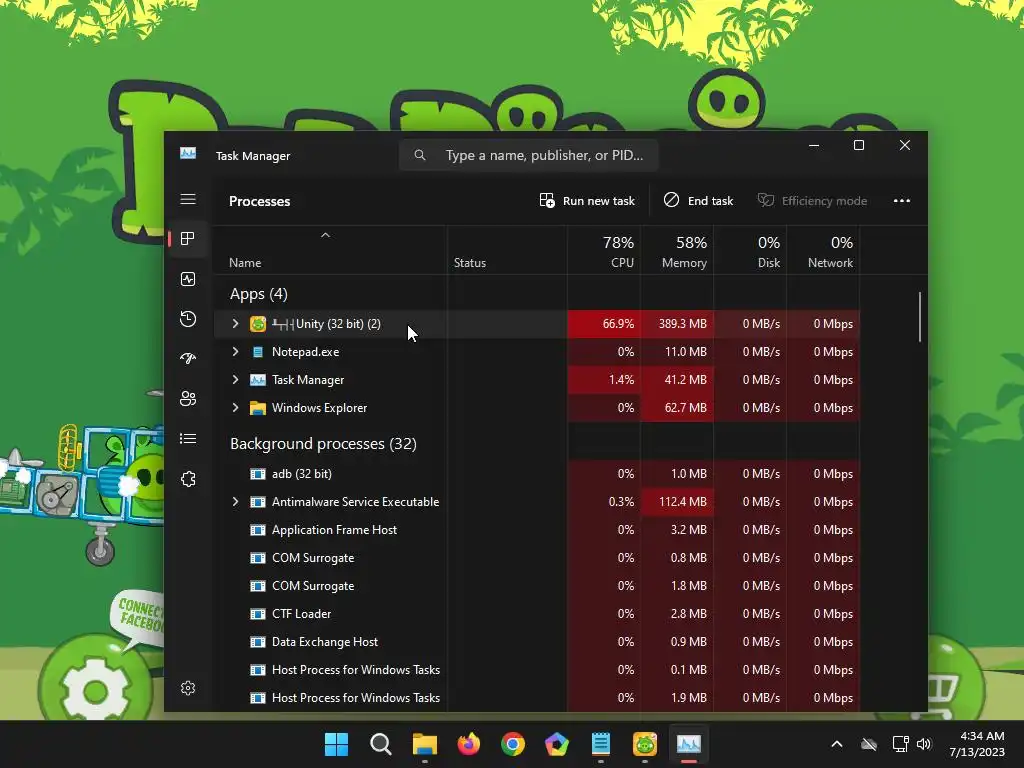Show hidden system tray icons
Screen dimensions: 1024x768
837,744
